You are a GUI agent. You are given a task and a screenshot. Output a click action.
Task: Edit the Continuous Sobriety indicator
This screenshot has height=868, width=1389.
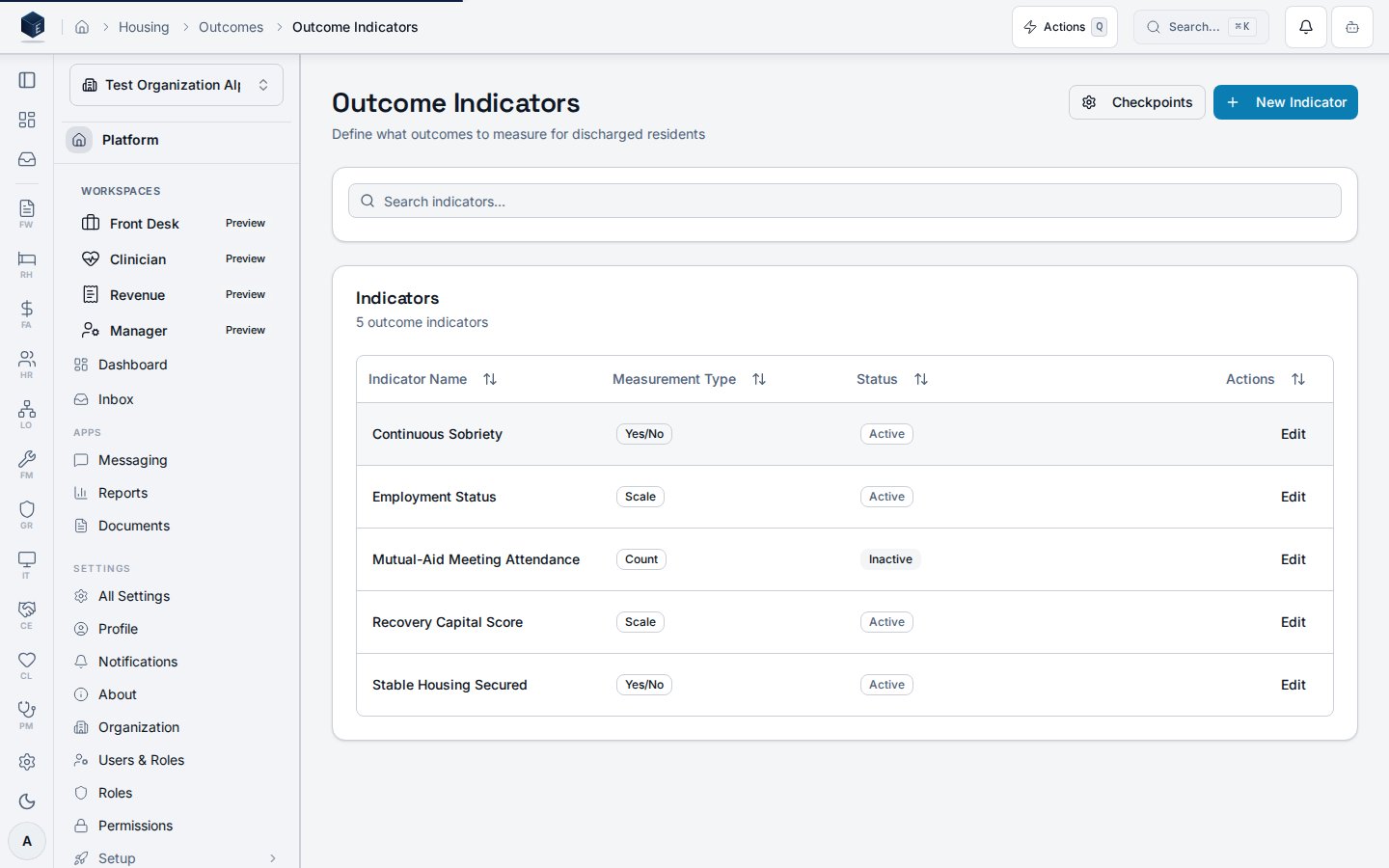[x=1293, y=434]
